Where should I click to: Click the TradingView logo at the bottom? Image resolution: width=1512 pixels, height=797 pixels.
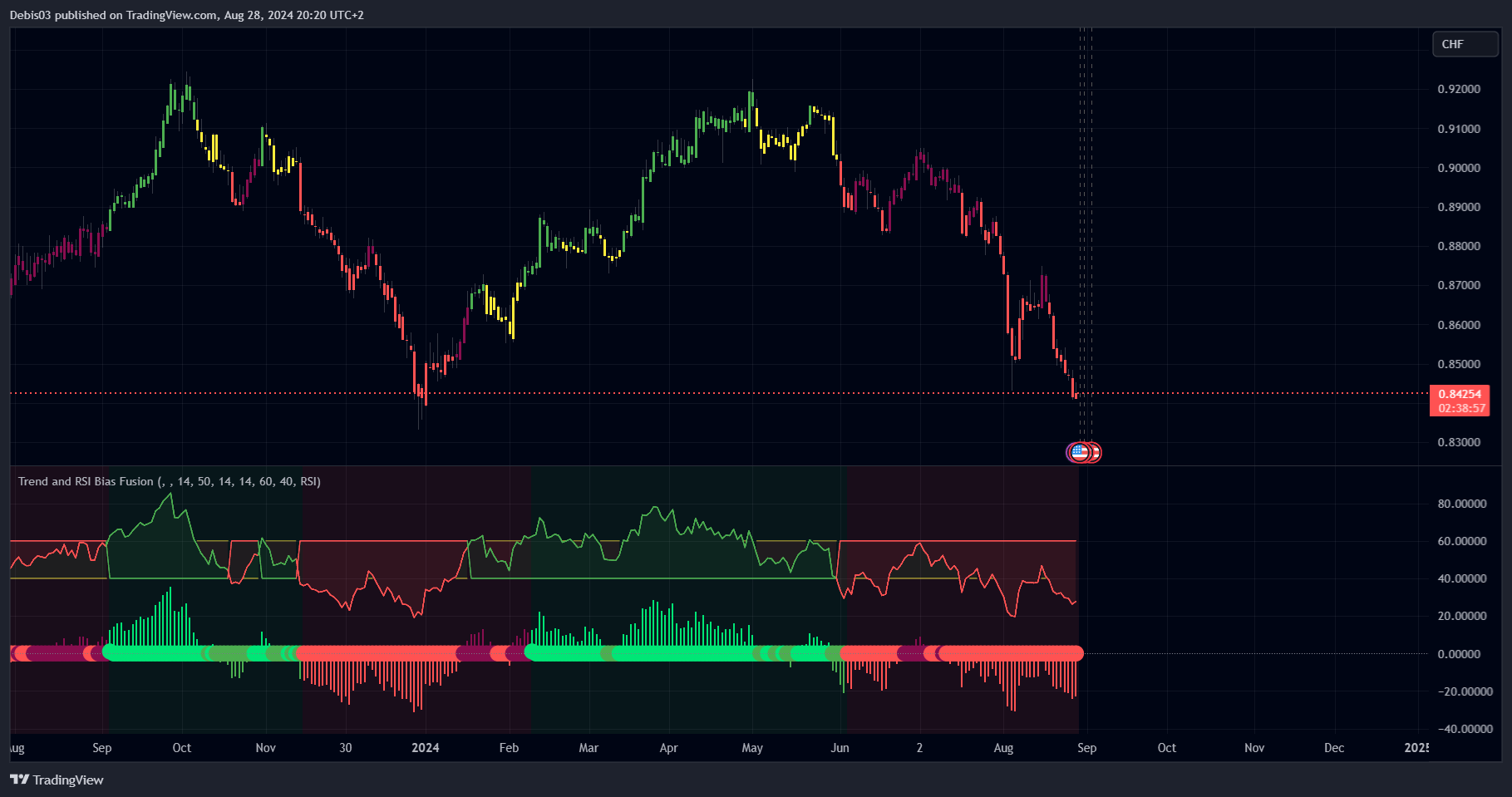57,780
